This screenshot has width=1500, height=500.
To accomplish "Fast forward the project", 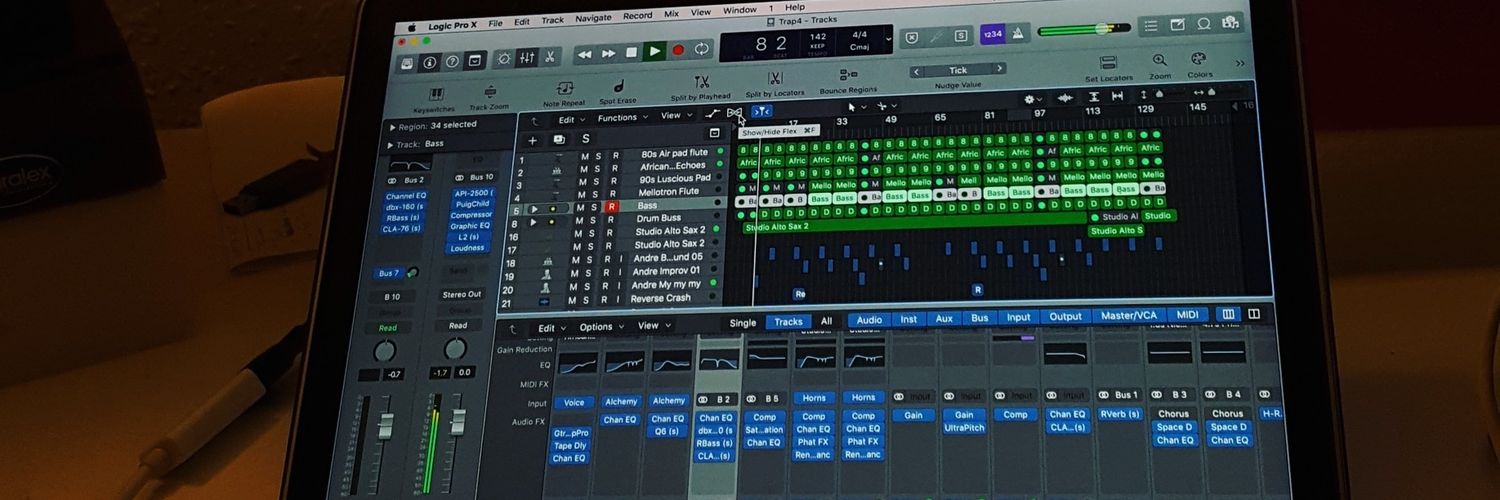I will (608, 54).
